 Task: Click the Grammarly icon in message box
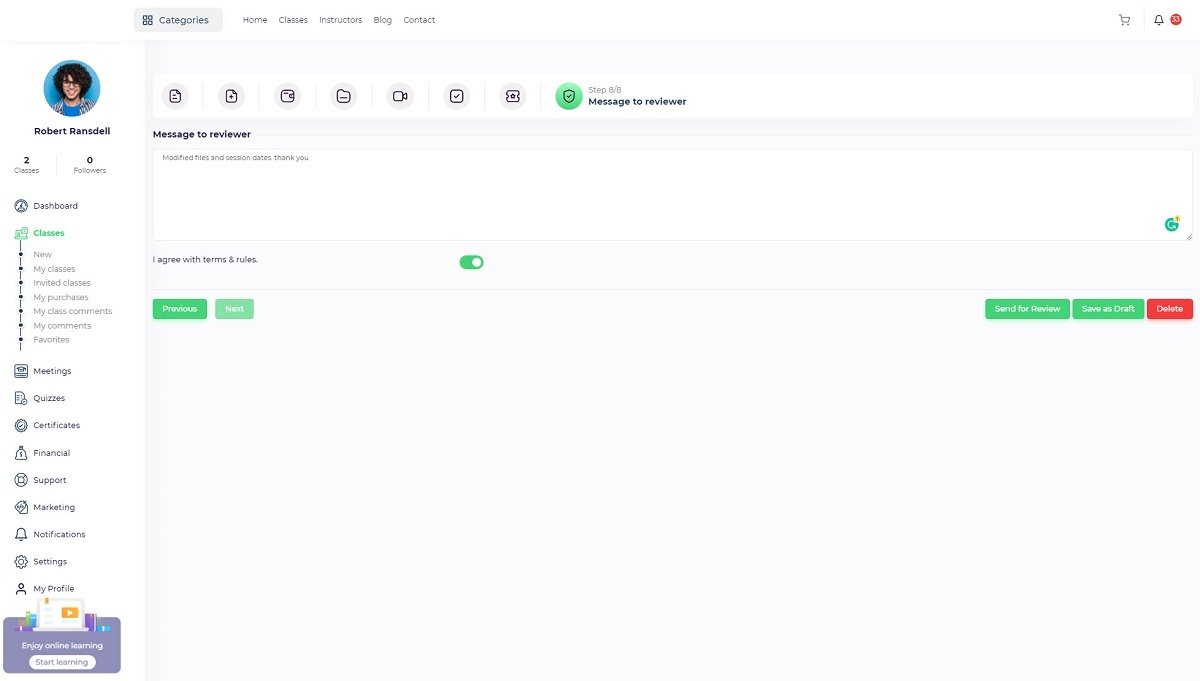(1172, 224)
